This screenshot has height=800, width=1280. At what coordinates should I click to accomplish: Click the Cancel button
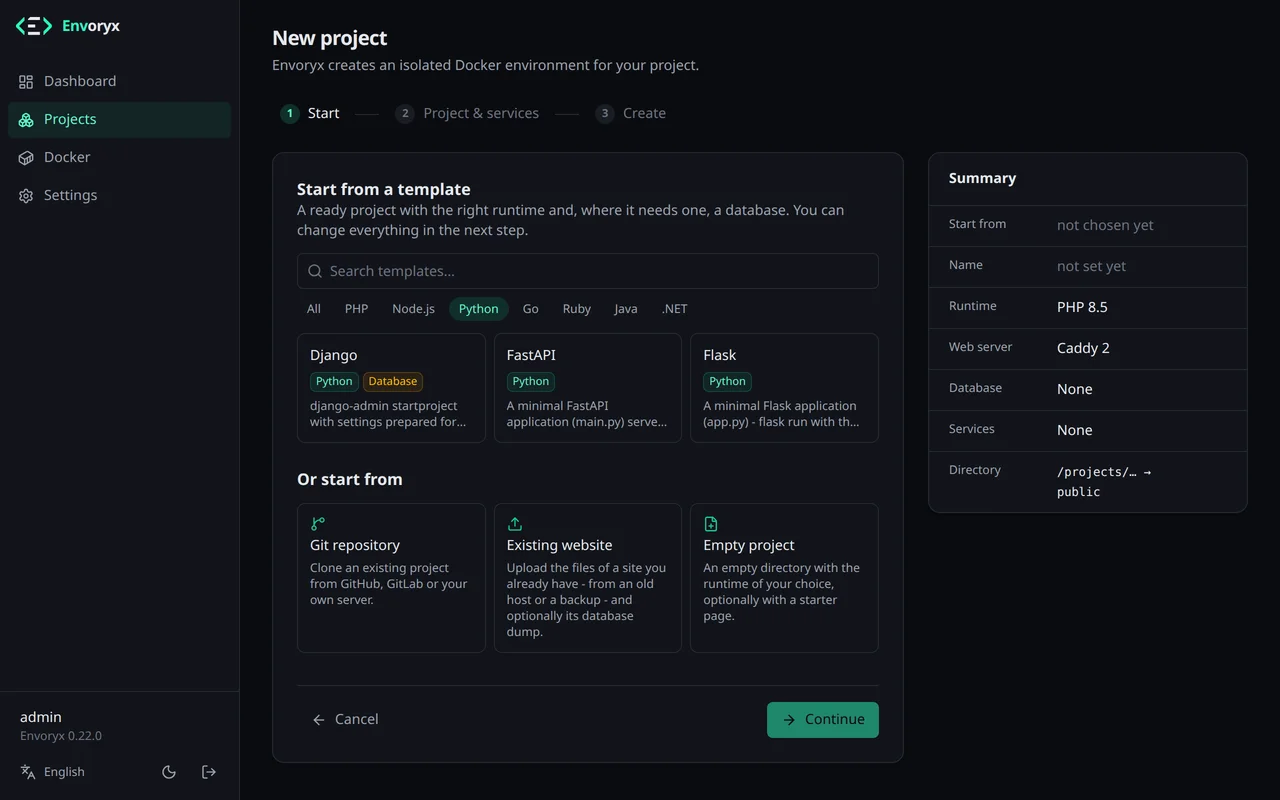[x=345, y=720]
